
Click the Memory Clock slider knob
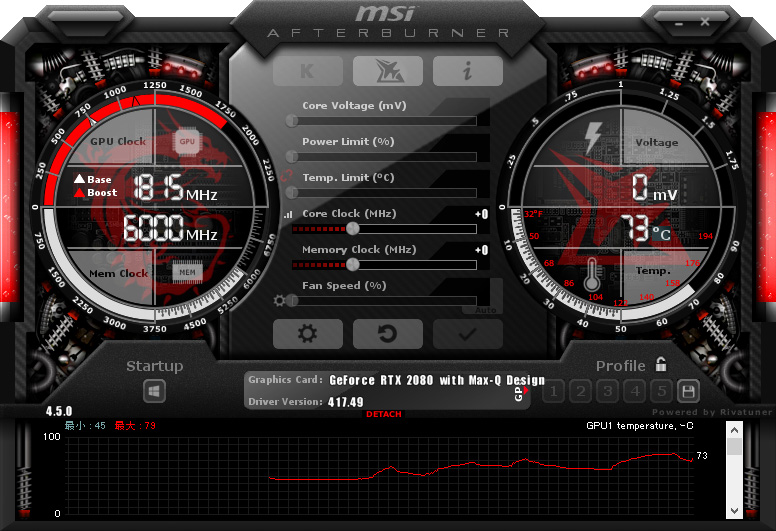click(352, 264)
